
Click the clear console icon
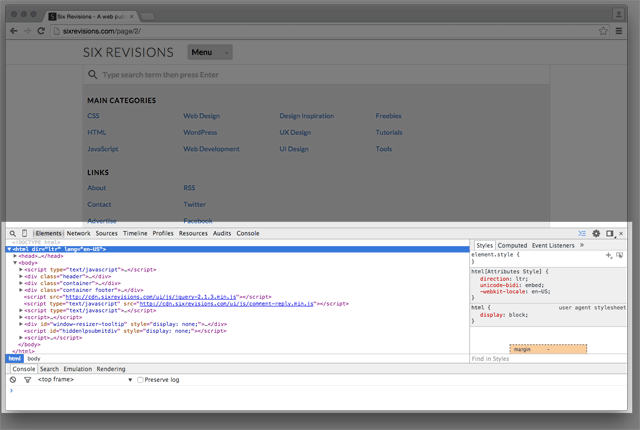click(13, 380)
